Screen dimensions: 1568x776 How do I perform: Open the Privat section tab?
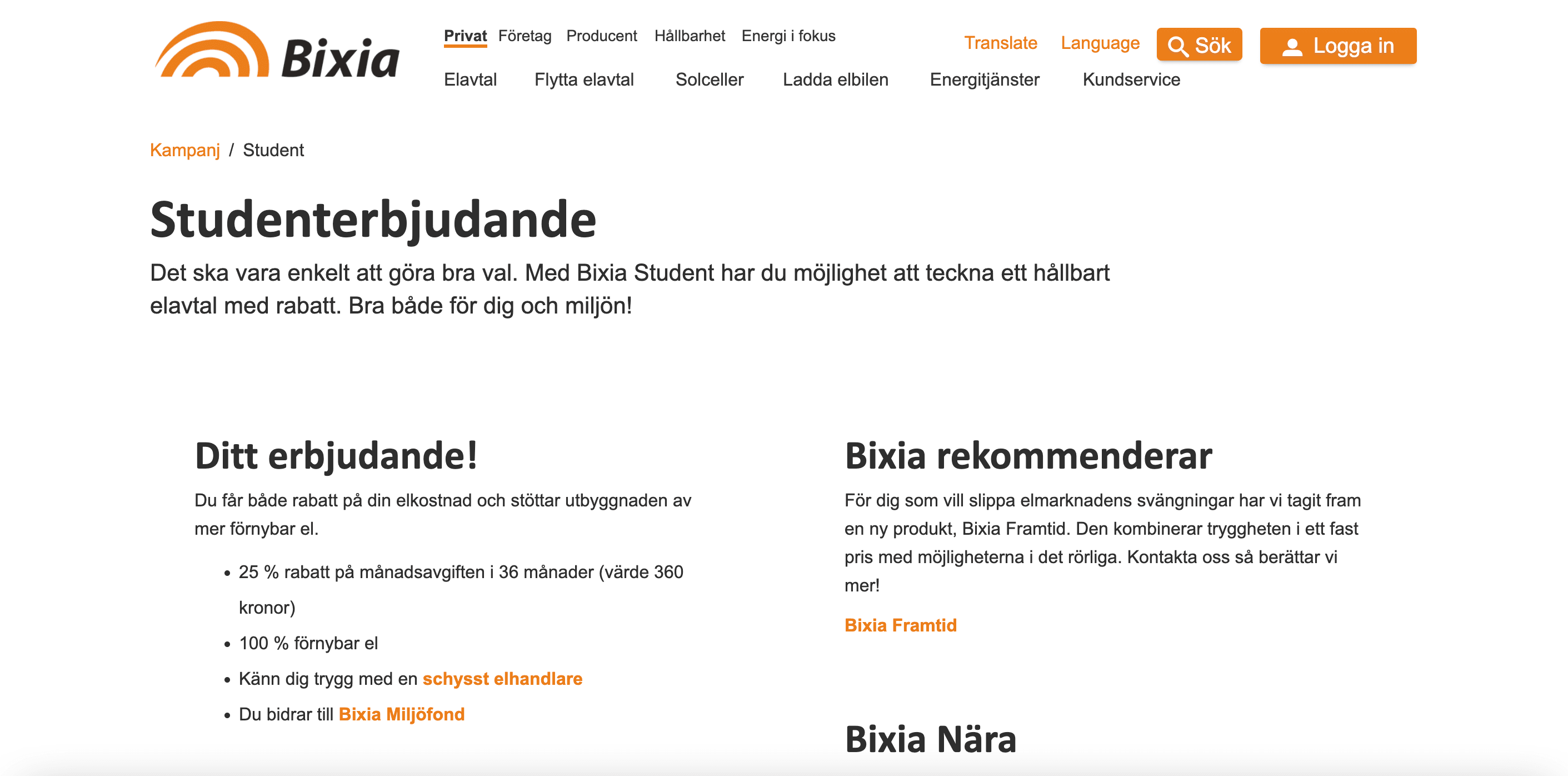coord(465,36)
